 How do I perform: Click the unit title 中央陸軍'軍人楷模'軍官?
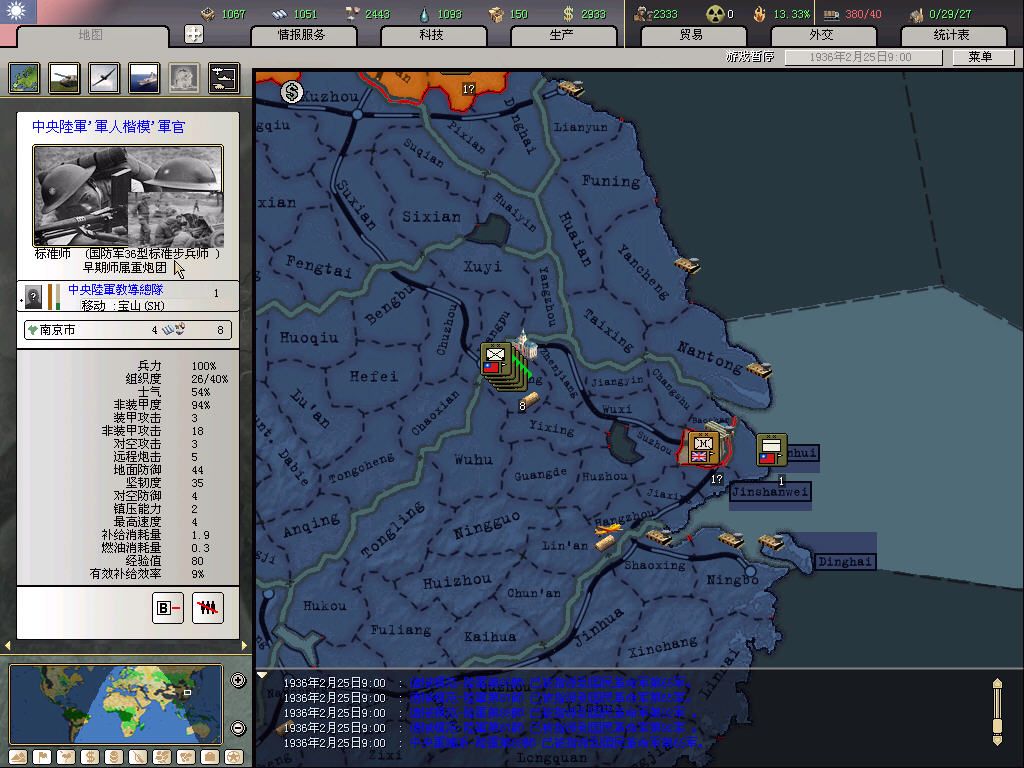coord(108,126)
